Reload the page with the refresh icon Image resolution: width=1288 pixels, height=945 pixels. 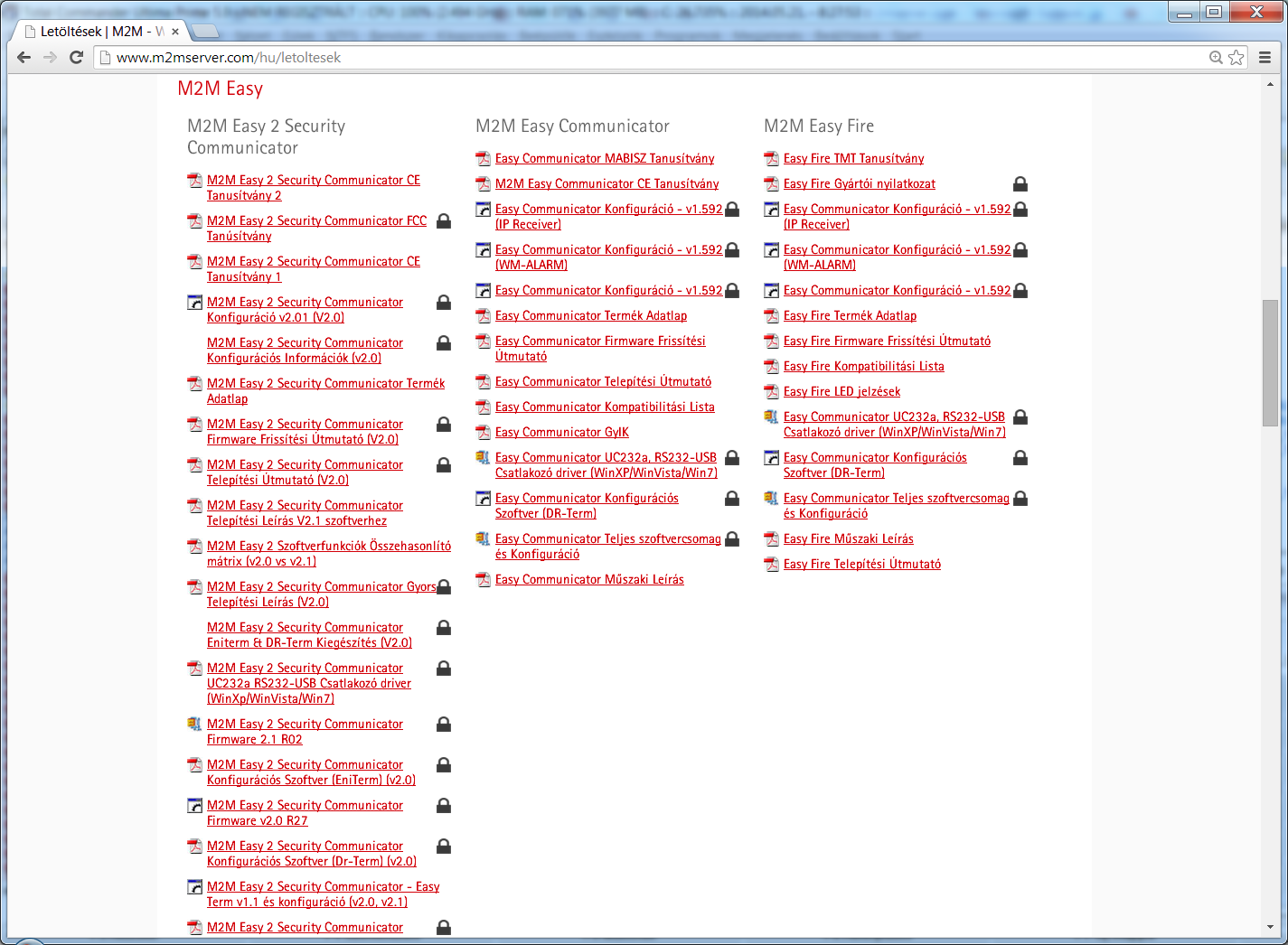pos(77,57)
